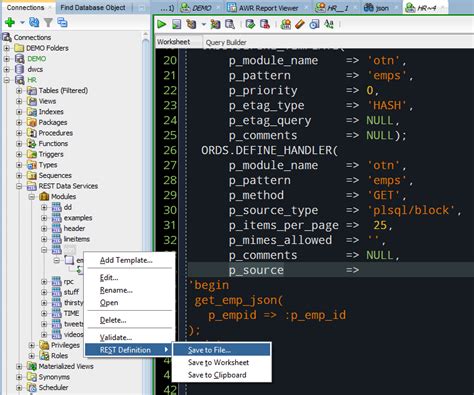Screen dimensions: 474x395
Task: Select the Types tree node
Action: pyautogui.click(x=48, y=165)
